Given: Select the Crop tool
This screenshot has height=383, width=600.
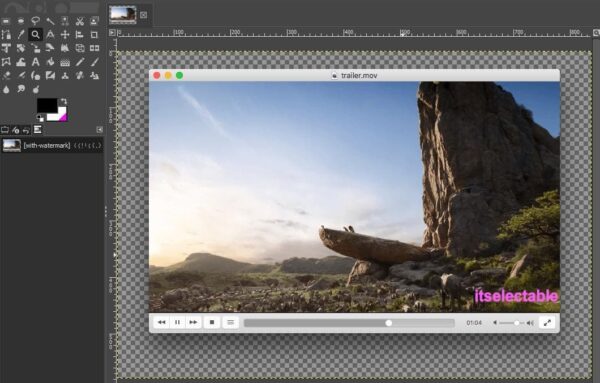Looking at the screenshot, I should pos(94,35).
